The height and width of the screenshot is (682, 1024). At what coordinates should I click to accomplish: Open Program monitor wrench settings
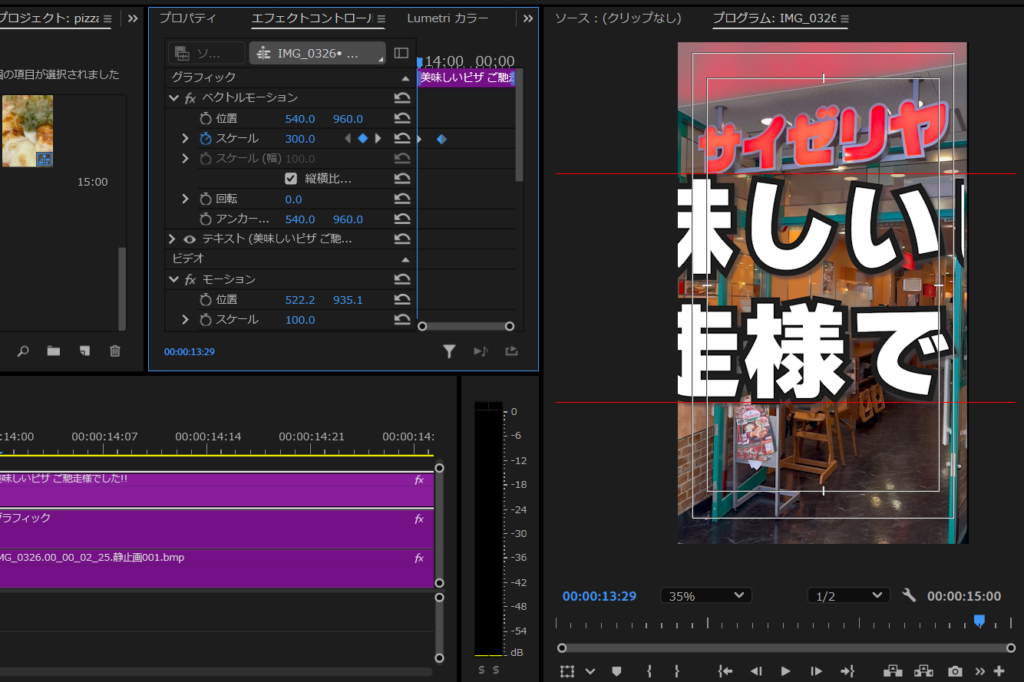[x=909, y=595]
